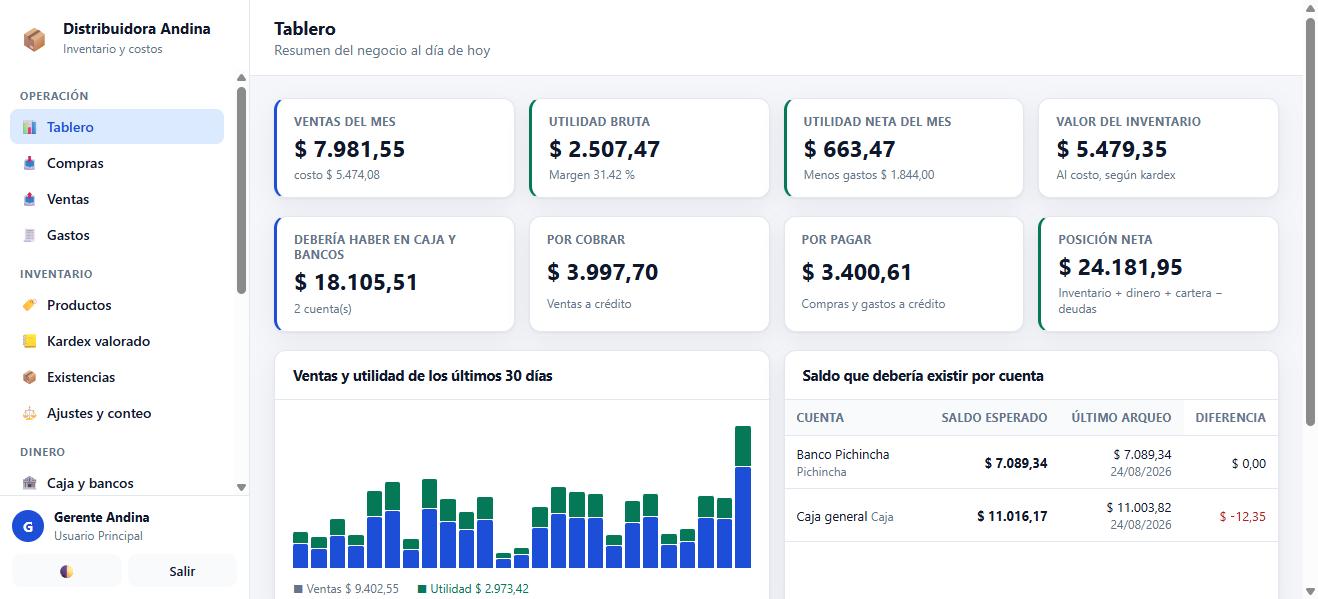Click the Último arqueo column header
1318x599 pixels.
point(1121,418)
